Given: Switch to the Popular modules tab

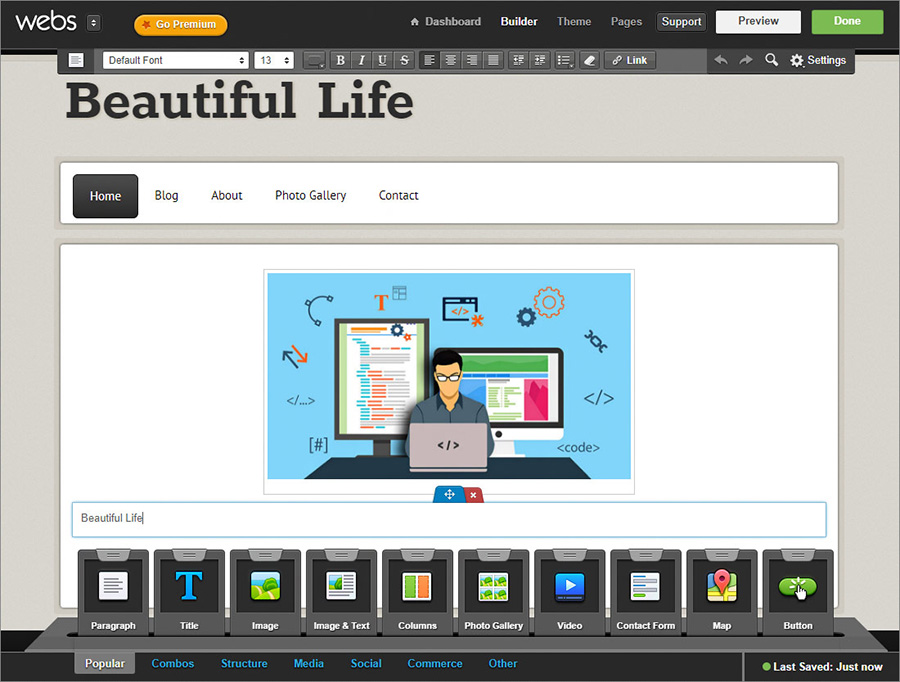Looking at the screenshot, I should click(104, 663).
